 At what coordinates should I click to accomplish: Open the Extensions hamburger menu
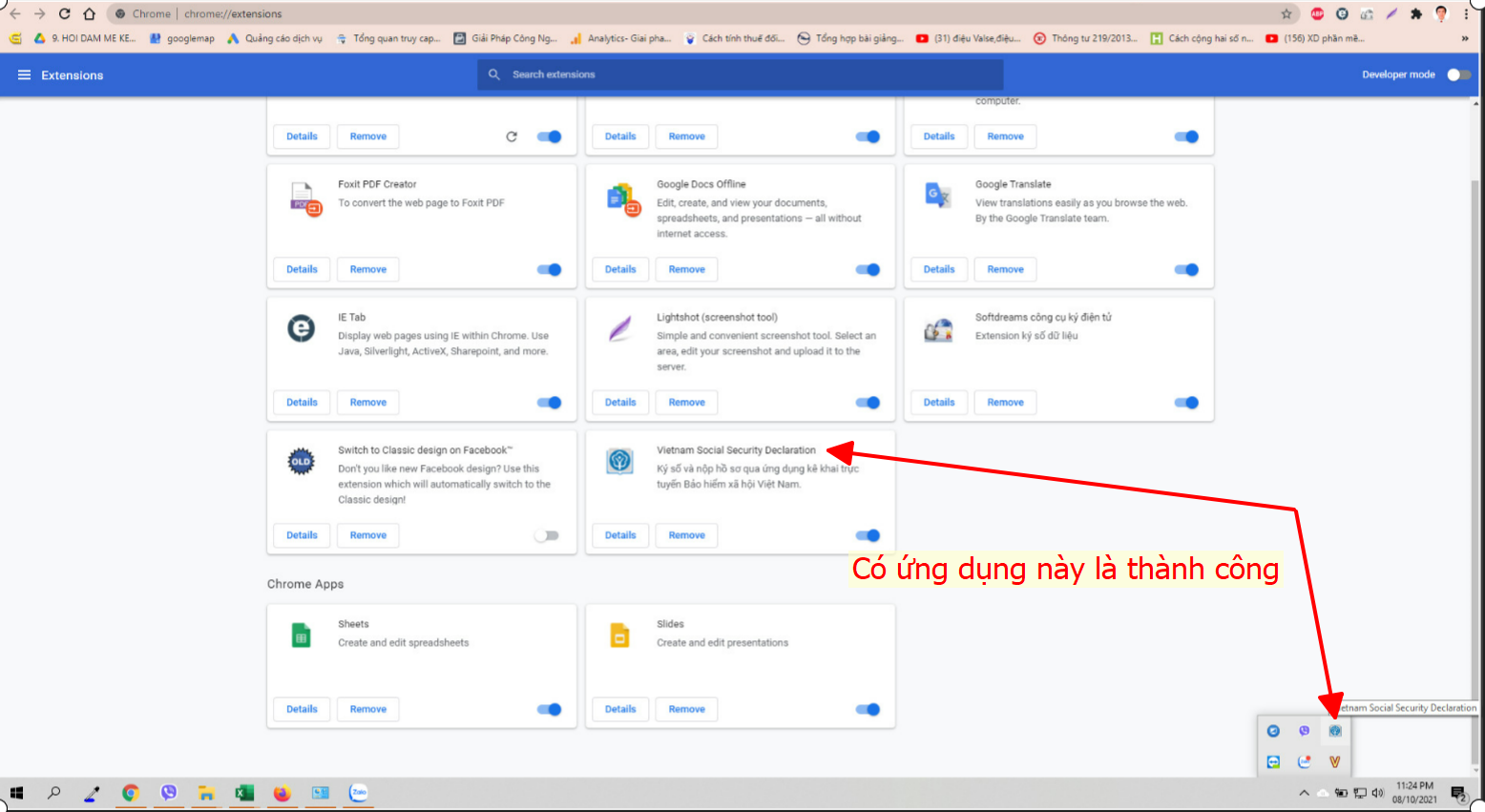click(x=24, y=74)
